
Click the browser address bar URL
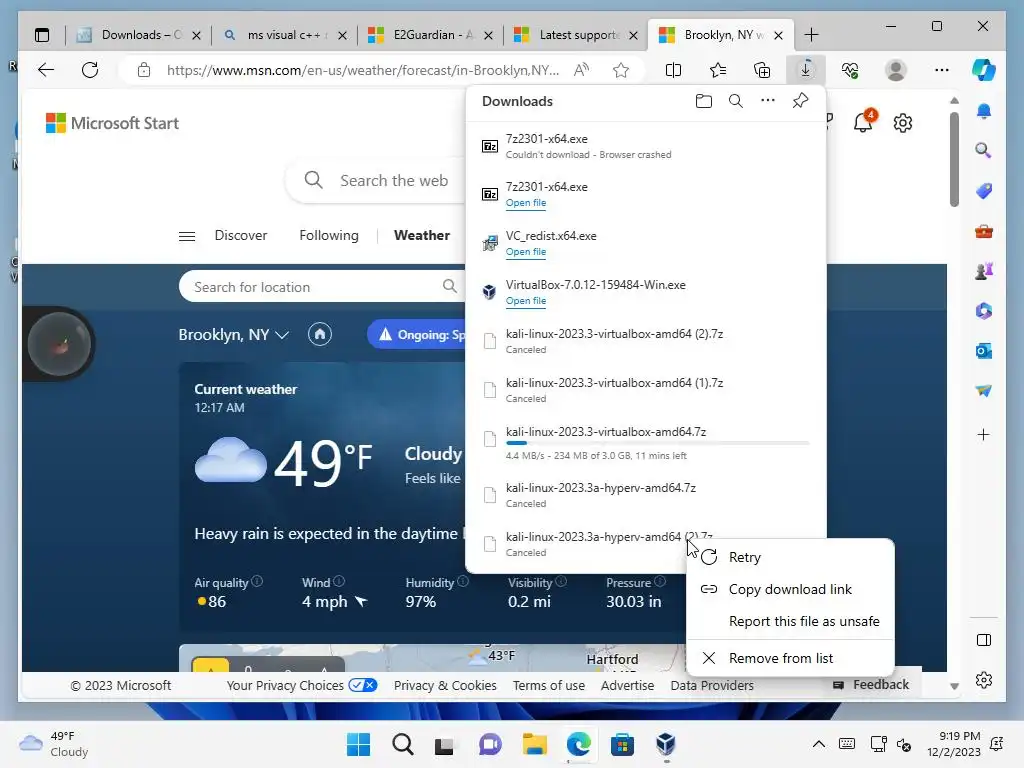click(x=362, y=70)
